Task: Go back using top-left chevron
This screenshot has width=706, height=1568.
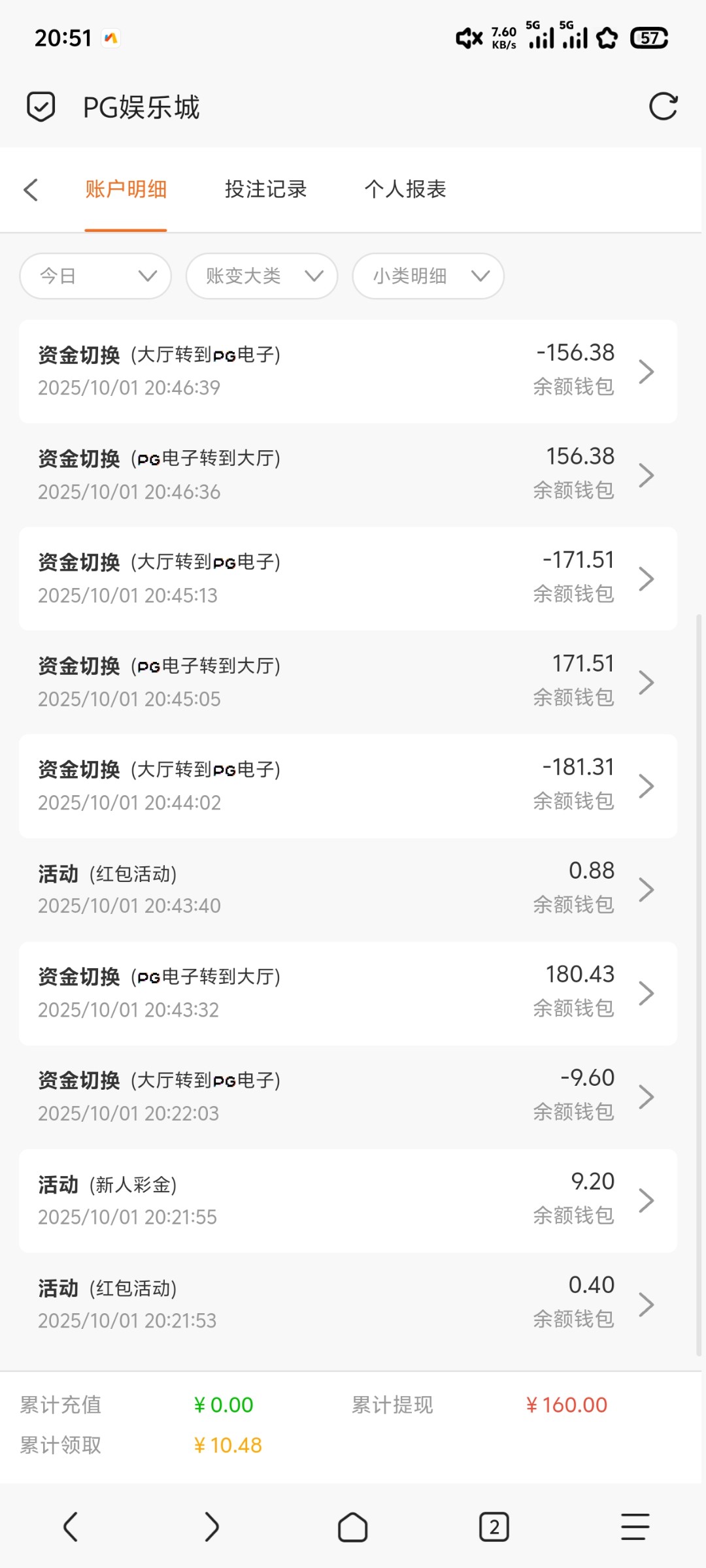Action: [31, 189]
